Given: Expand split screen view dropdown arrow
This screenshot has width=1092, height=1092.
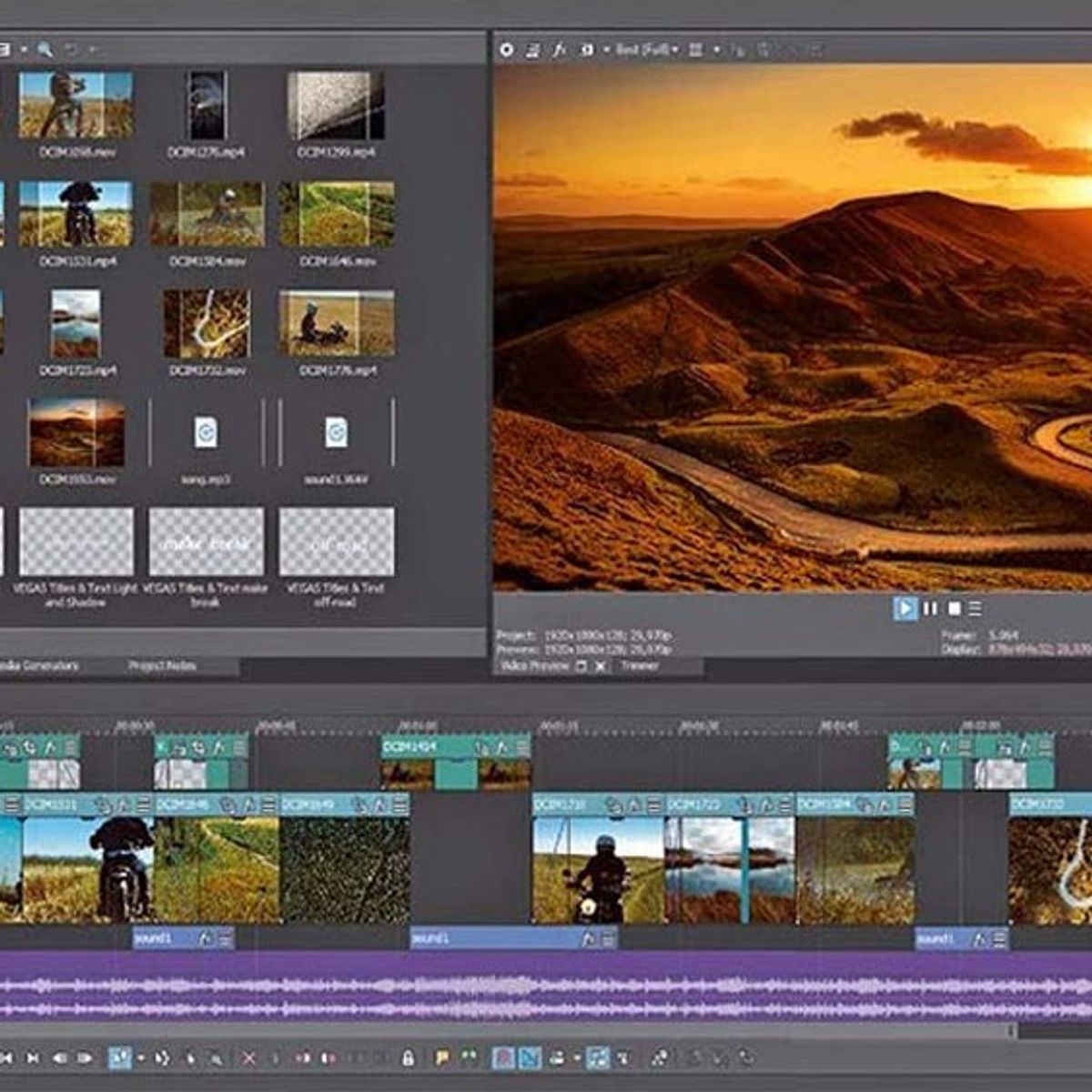Looking at the screenshot, I should [x=605, y=50].
